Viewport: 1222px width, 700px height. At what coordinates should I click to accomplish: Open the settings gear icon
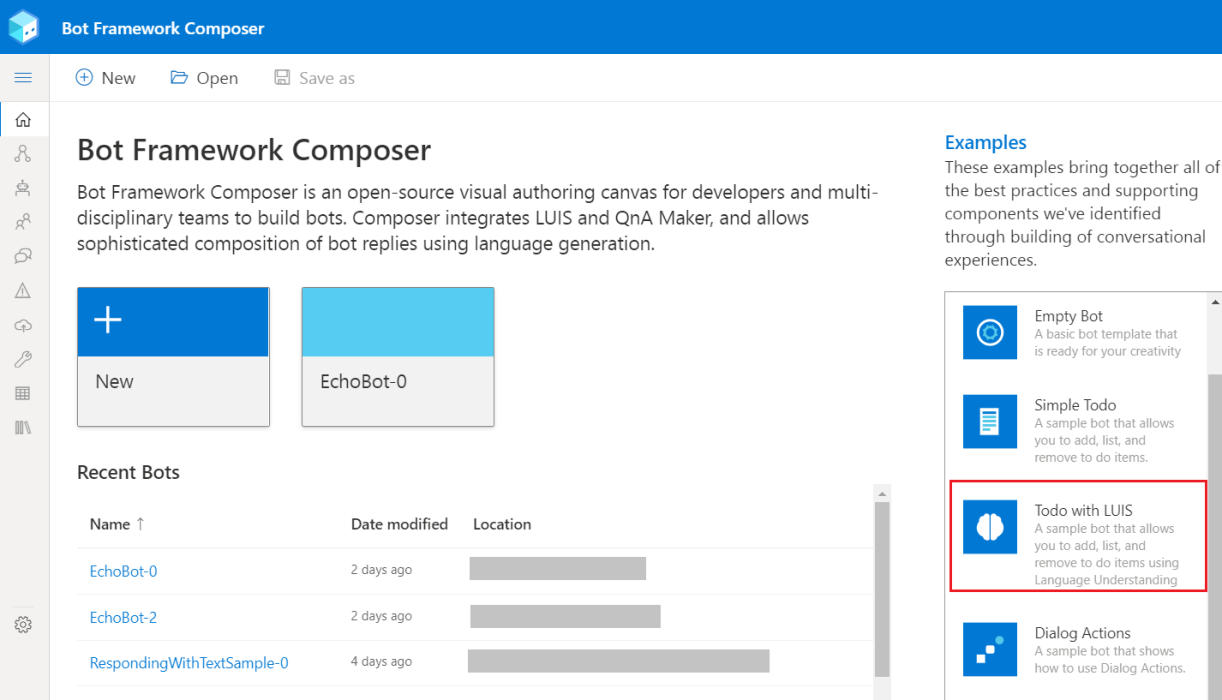23,625
